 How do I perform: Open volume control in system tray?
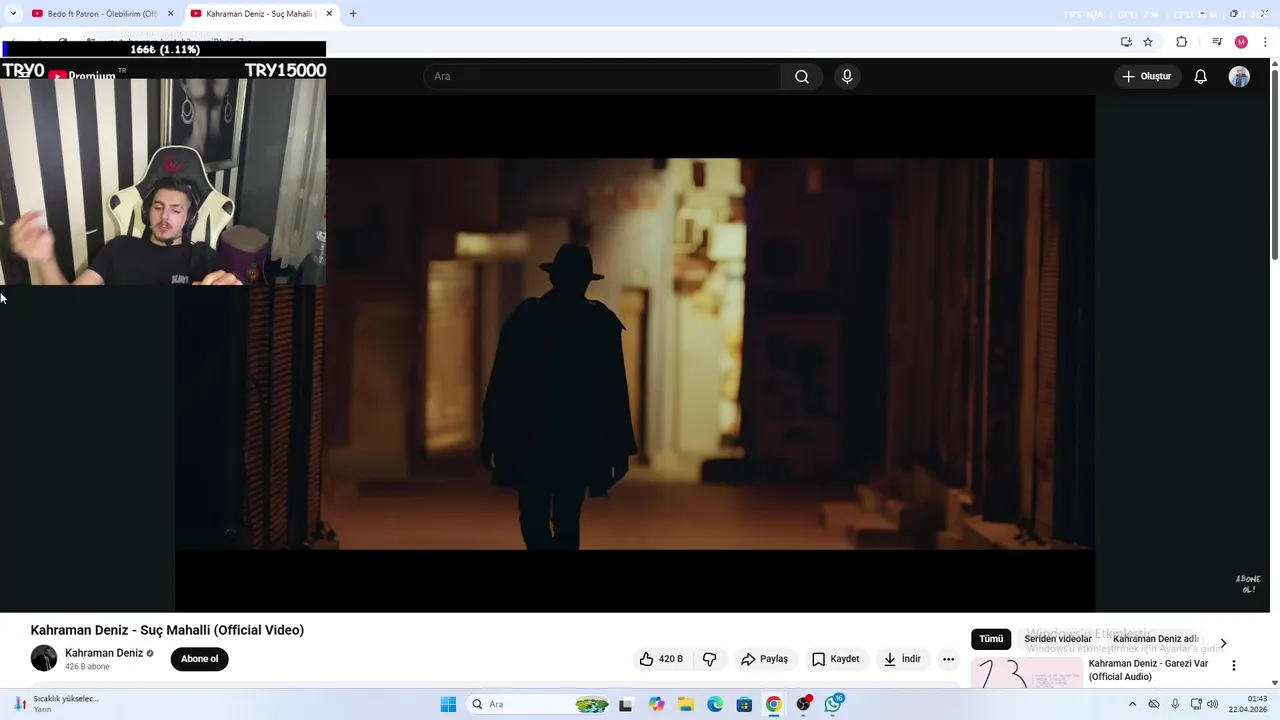tap(1213, 704)
